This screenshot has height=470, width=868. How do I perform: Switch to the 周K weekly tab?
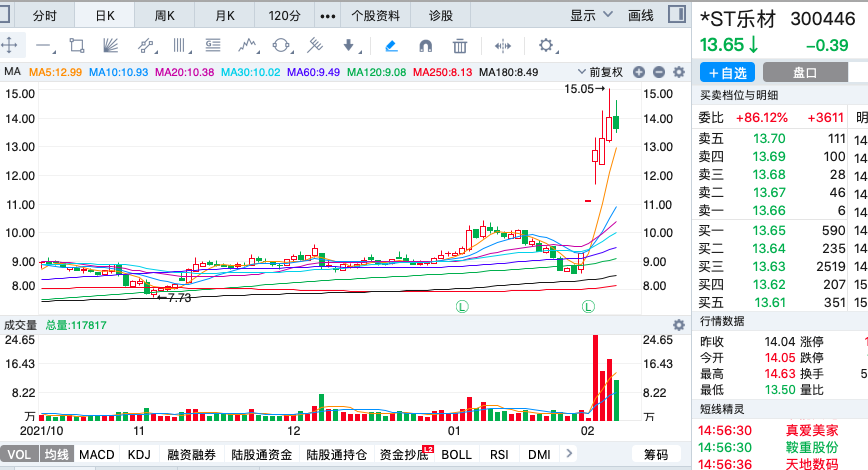165,16
